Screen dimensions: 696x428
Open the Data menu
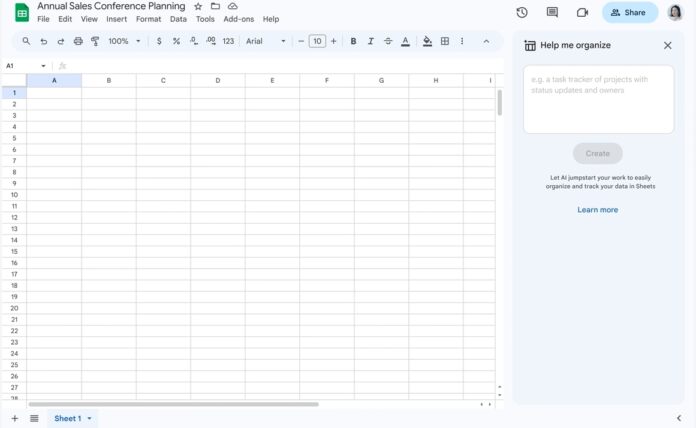[x=178, y=19]
